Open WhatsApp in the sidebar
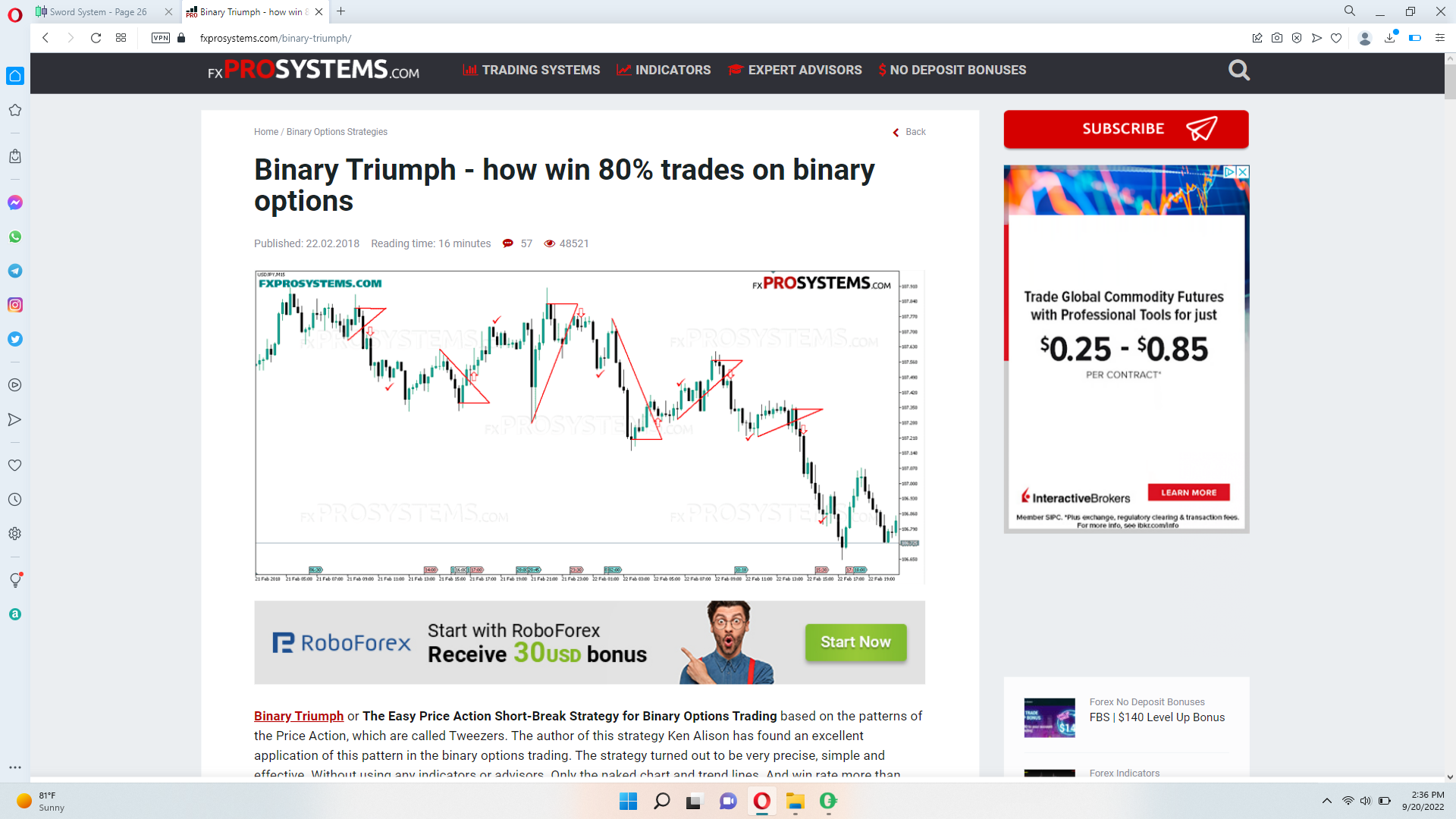The image size is (1456, 819). (x=15, y=237)
